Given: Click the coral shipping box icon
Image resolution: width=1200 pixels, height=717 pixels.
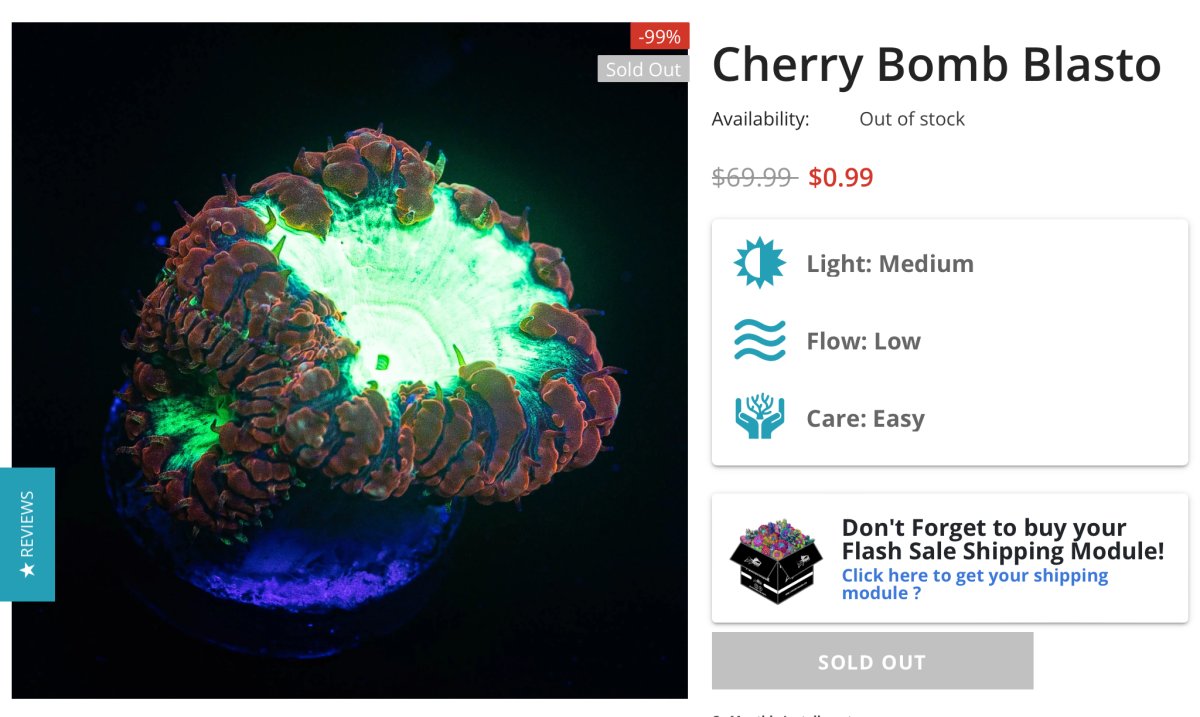Looking at the screenshot, I should tap(775, 559).
